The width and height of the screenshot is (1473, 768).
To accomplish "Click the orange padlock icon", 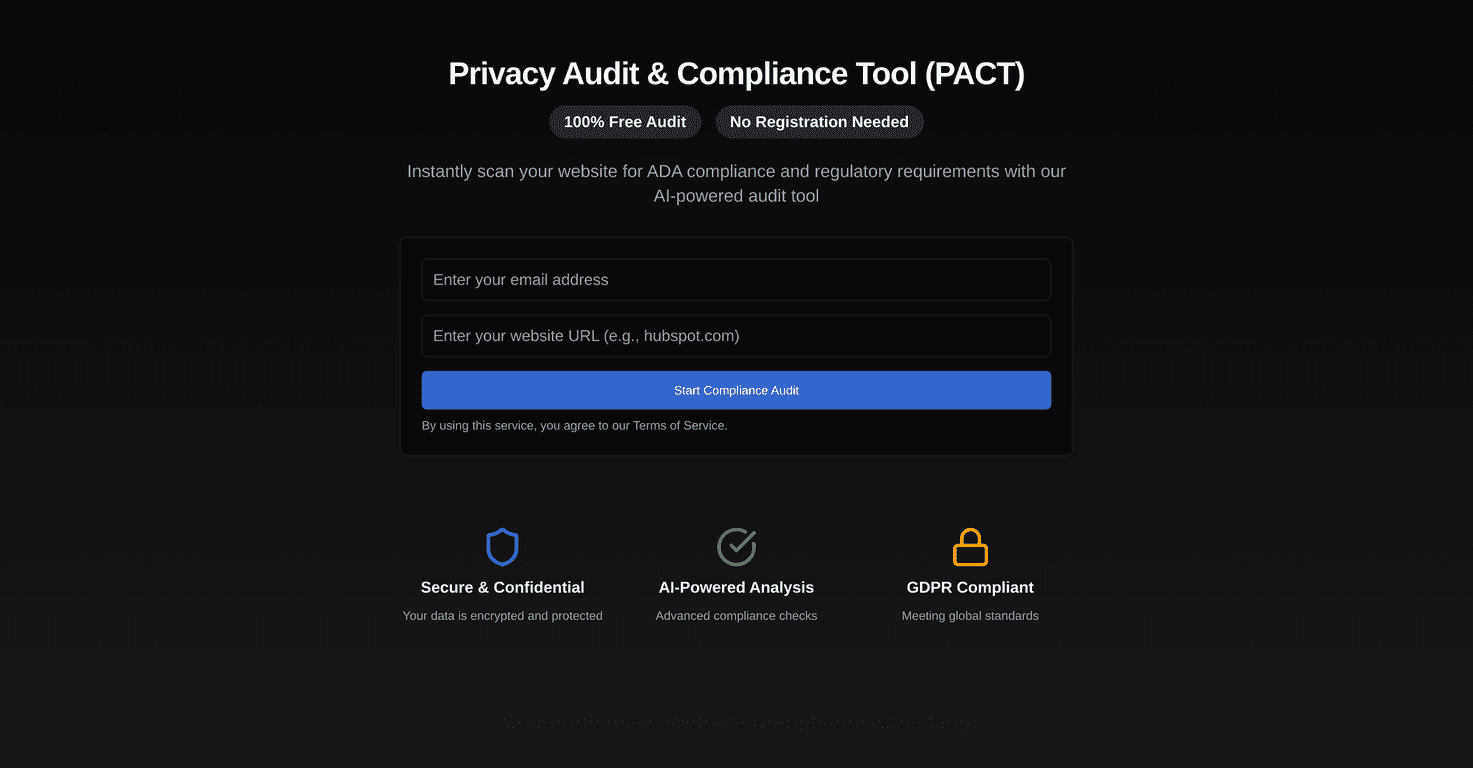I will click(970, 547).
